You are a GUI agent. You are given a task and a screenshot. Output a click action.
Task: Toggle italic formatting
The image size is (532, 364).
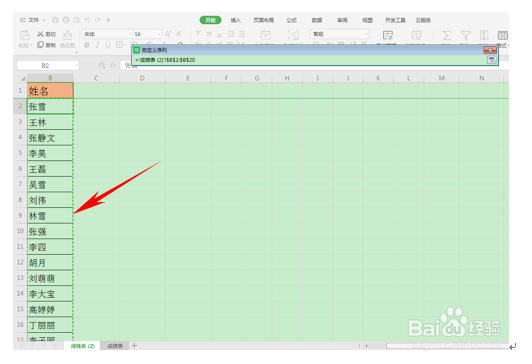coord(97,45)
